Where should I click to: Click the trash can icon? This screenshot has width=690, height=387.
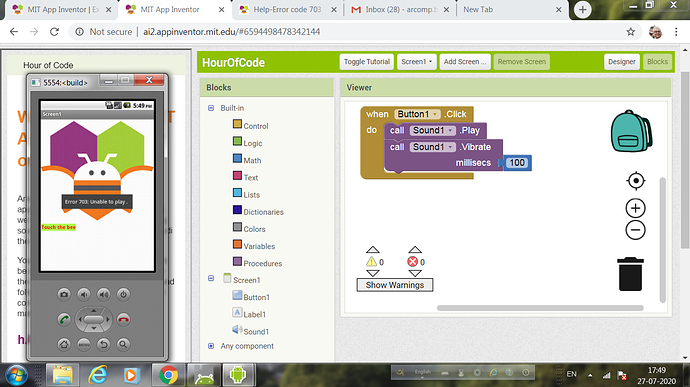coord(631,274)
